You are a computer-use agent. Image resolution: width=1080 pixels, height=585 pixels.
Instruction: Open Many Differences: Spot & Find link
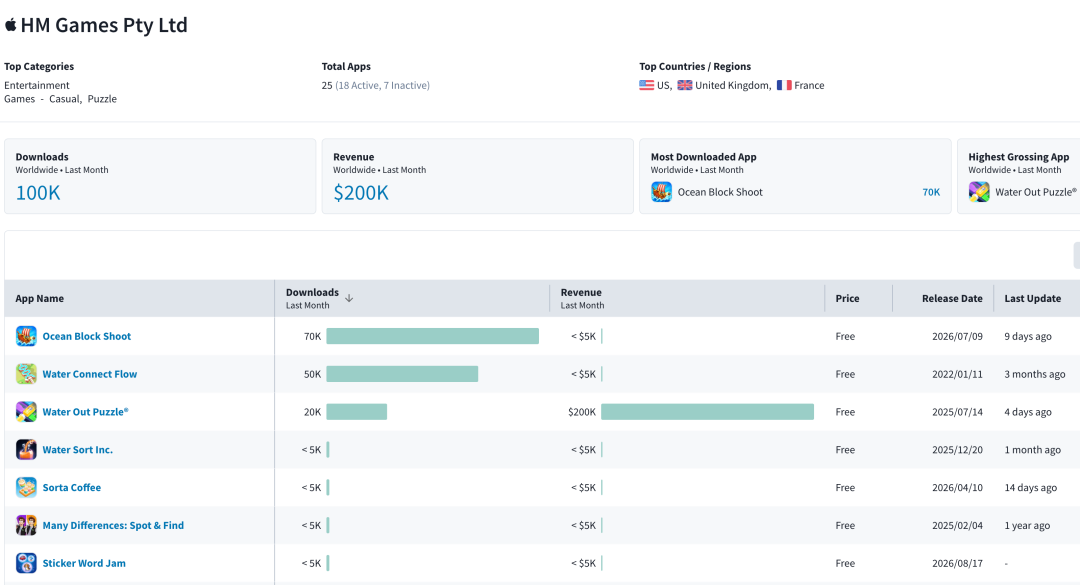(113, 526)
